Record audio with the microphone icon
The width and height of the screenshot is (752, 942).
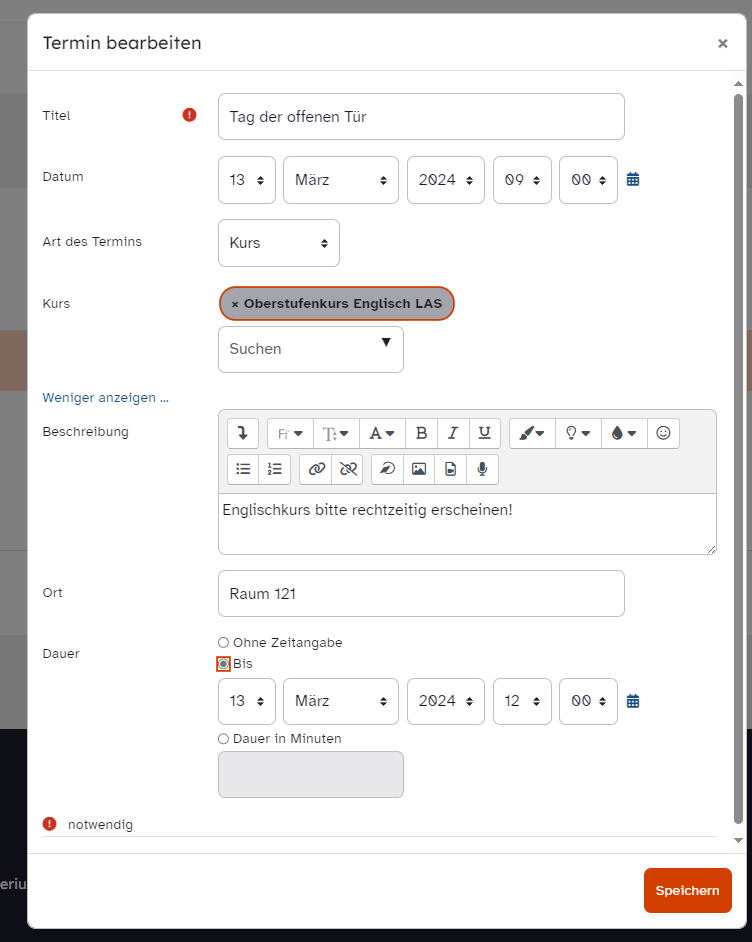482,469
